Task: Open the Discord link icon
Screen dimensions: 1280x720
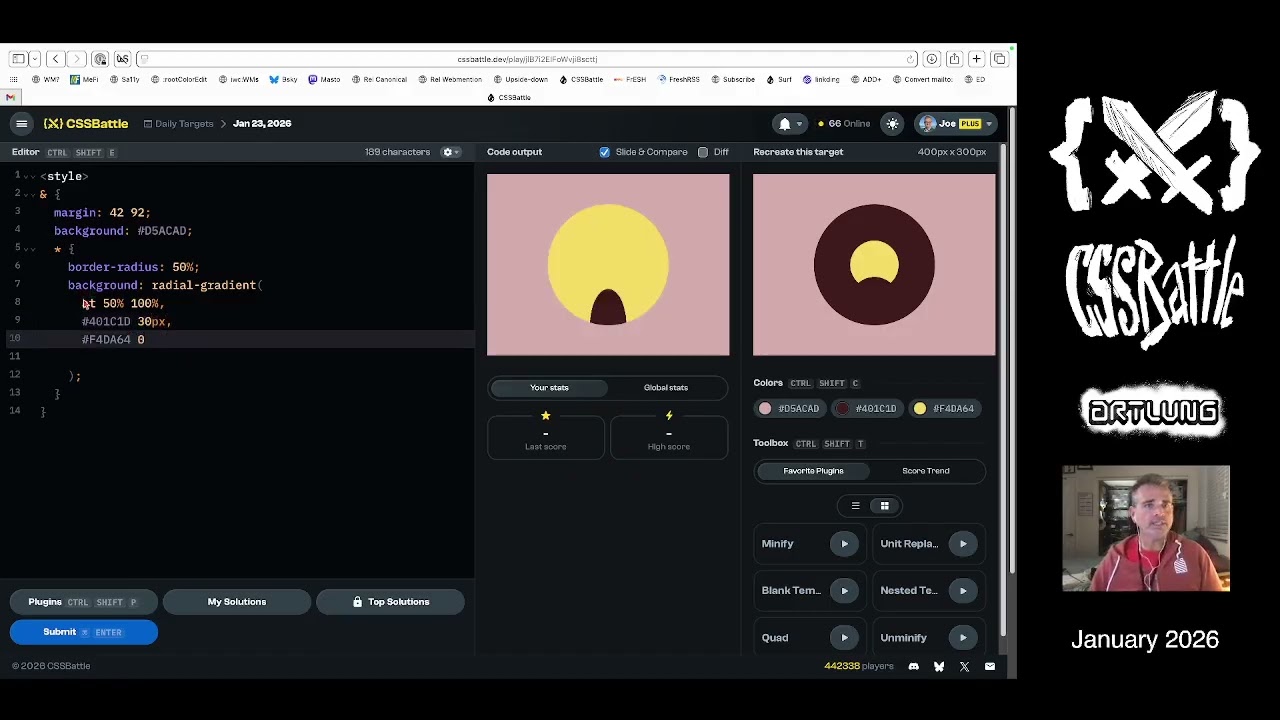Action: pyautogui.click(x=913, y=666)
